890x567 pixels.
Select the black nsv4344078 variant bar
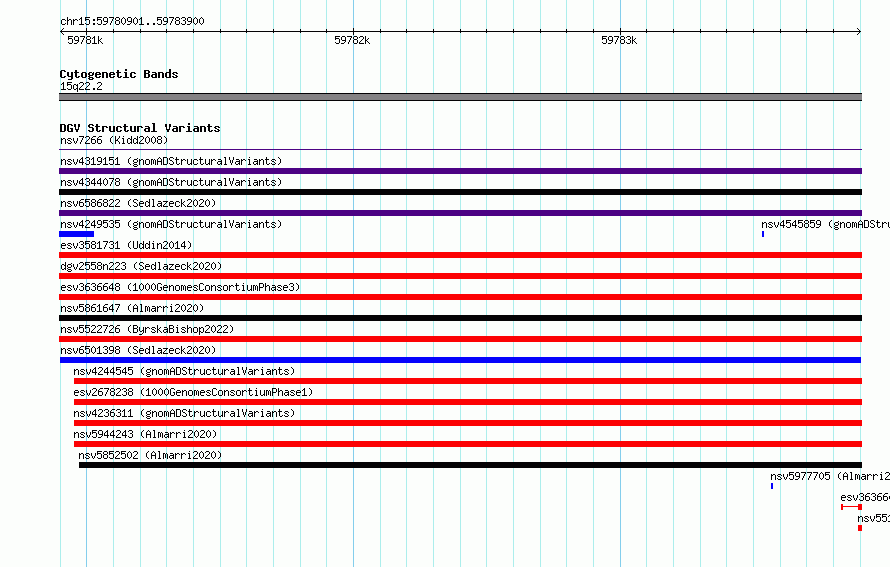(x=460, y=192)
